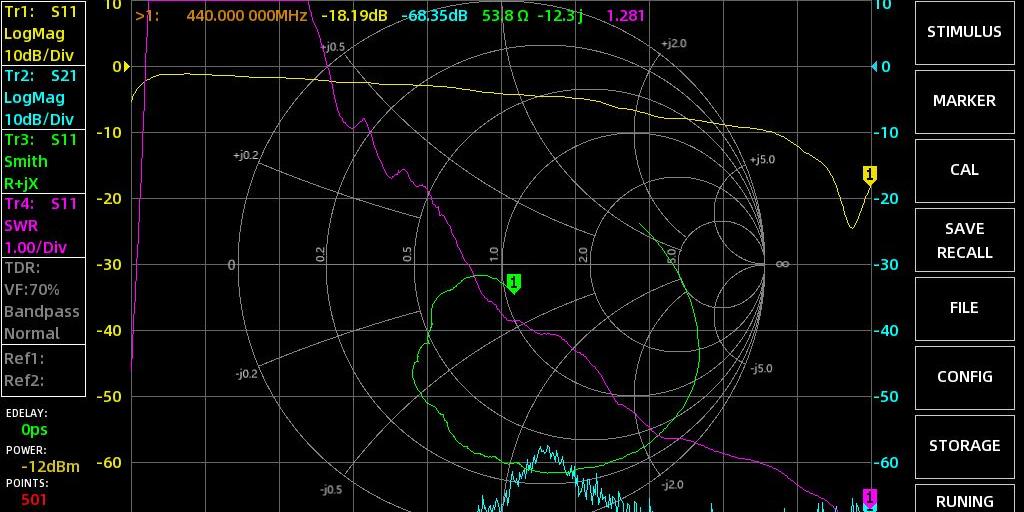Screen dimensions: 1024x512
Task: Click the 1.281 SWR readout
Action: click(x=626, y=16)
